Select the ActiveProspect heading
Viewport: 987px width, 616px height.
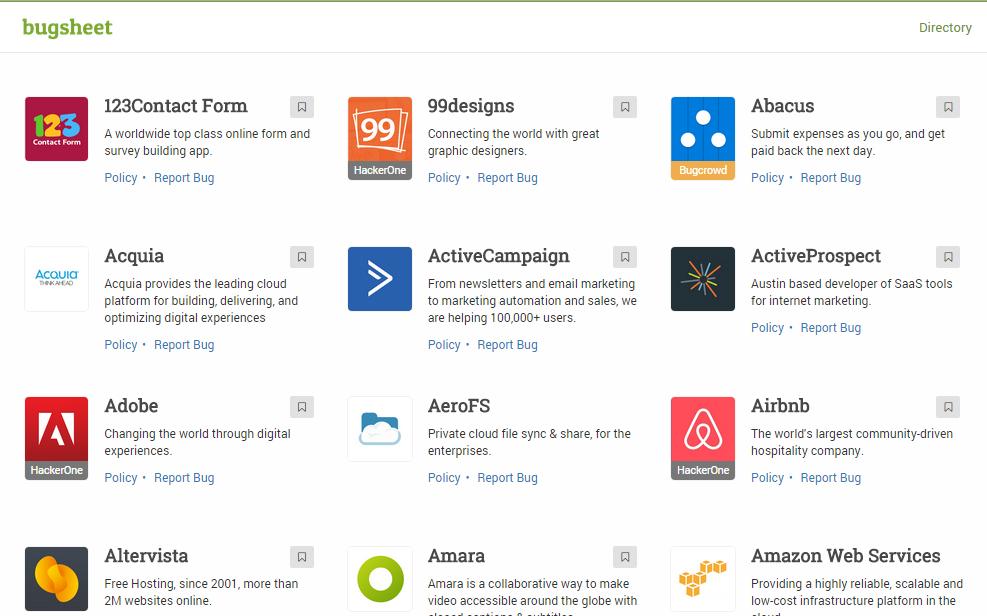[816, 257]
